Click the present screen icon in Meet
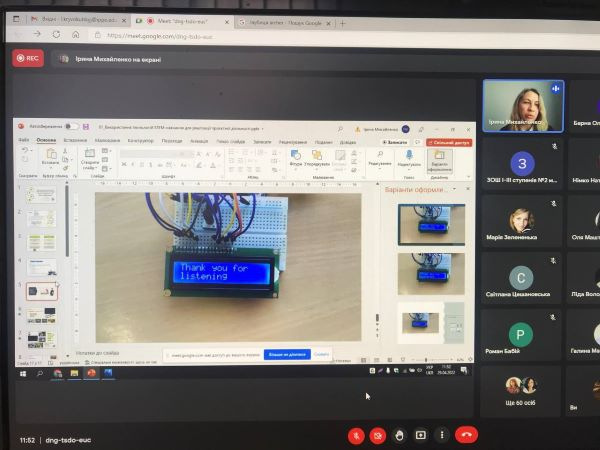The width and height of the screenshot is (600, 450). [421, 435]
